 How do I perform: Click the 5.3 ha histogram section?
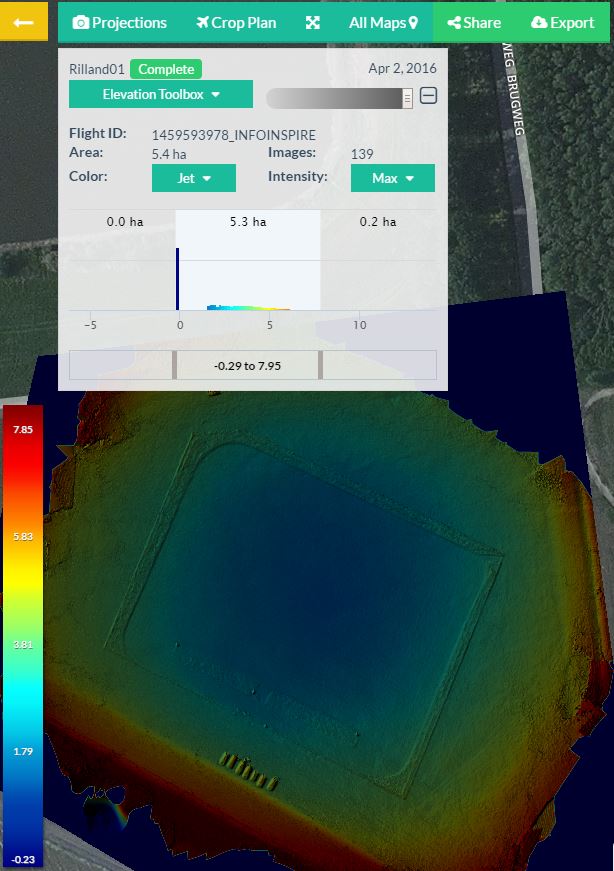tap(247, 222)
